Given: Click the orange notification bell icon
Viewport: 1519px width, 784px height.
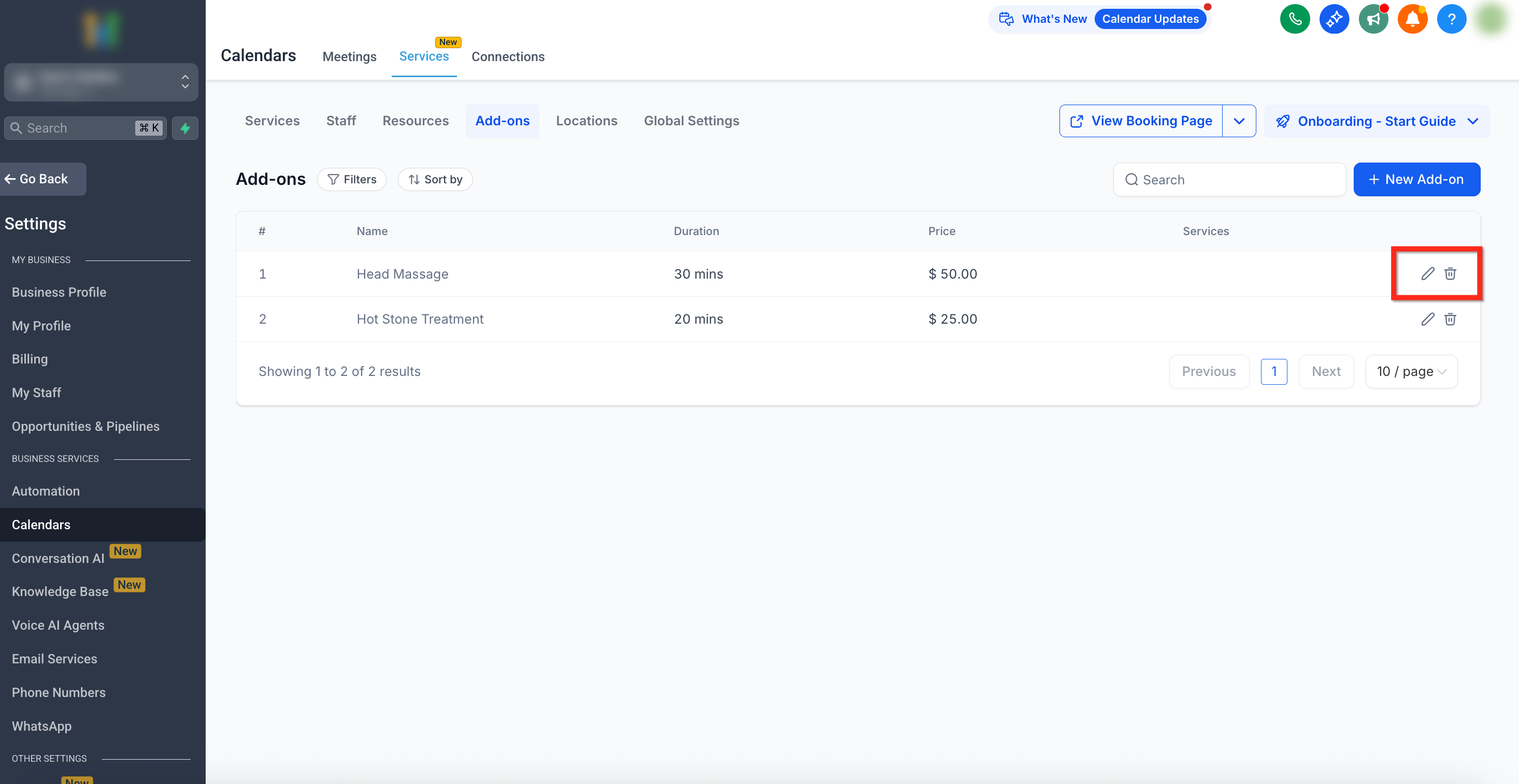Looking at the screenshot, I should pos(1412,19).
